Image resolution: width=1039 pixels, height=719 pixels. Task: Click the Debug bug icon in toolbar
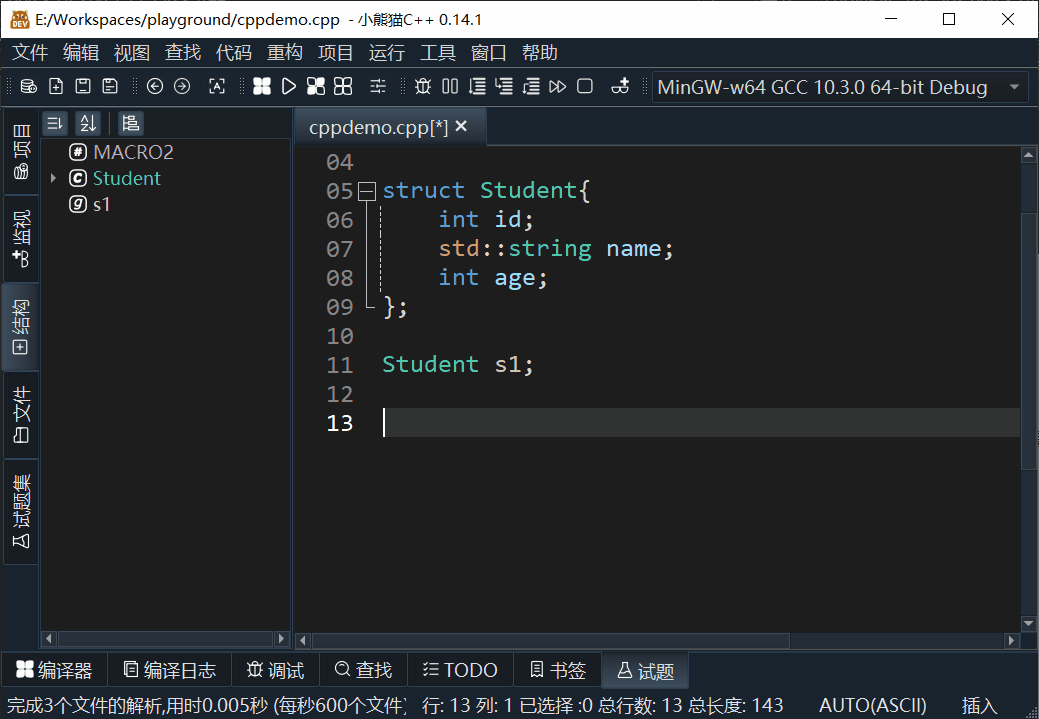click(x=423, y=87)
